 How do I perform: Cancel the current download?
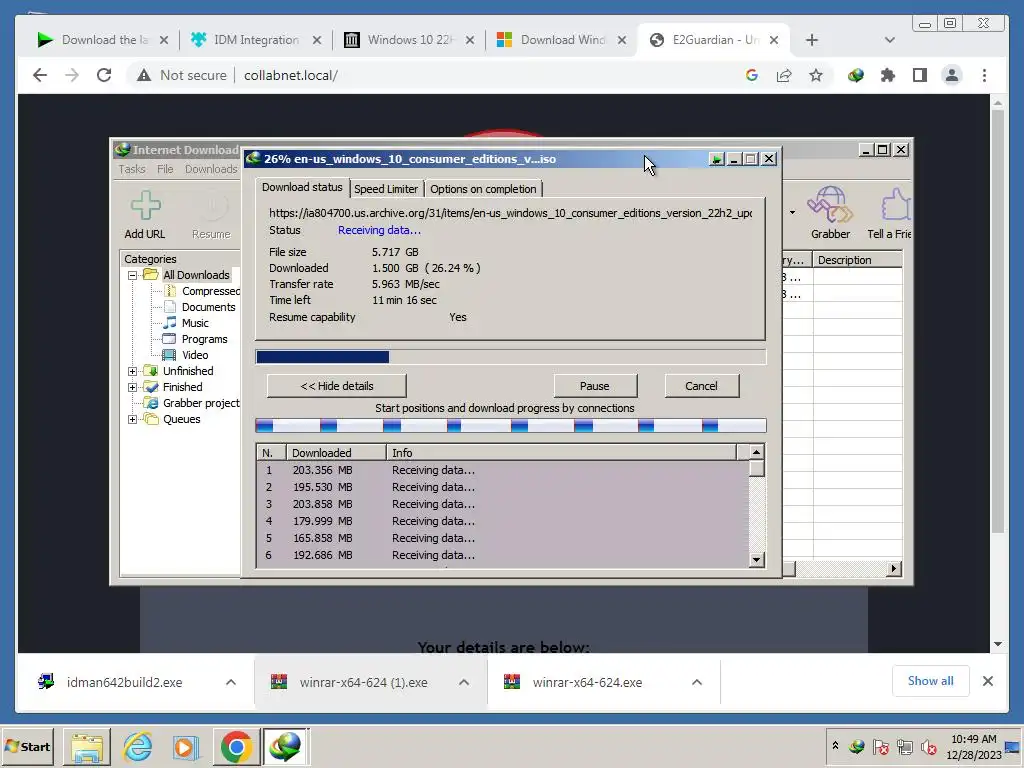(701, 386)
